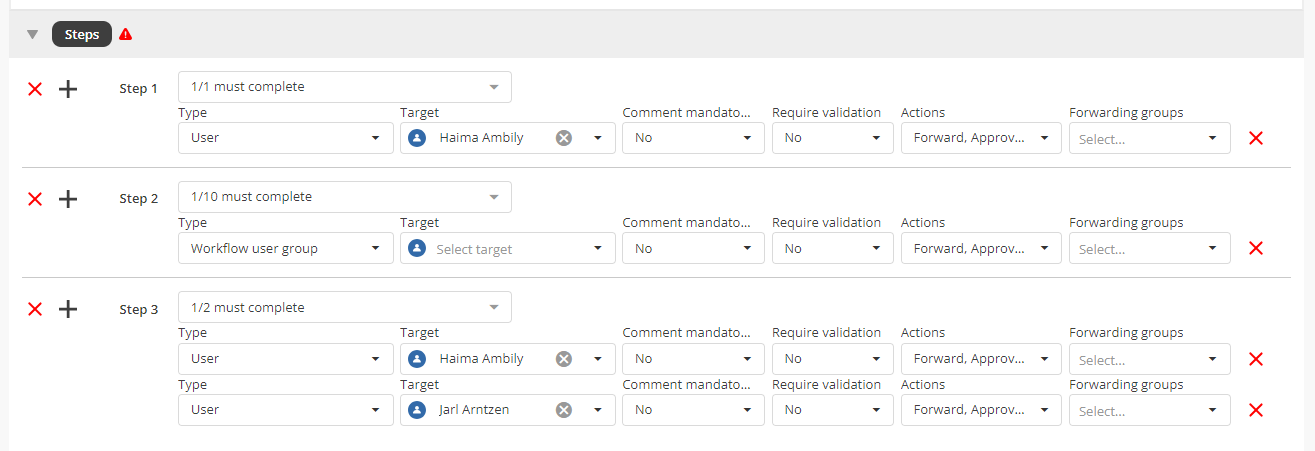The height and width of the screenshot is (451, 1315).
Task: Clear Haima Ambily target in Step 1
Action: click(564, 138)
